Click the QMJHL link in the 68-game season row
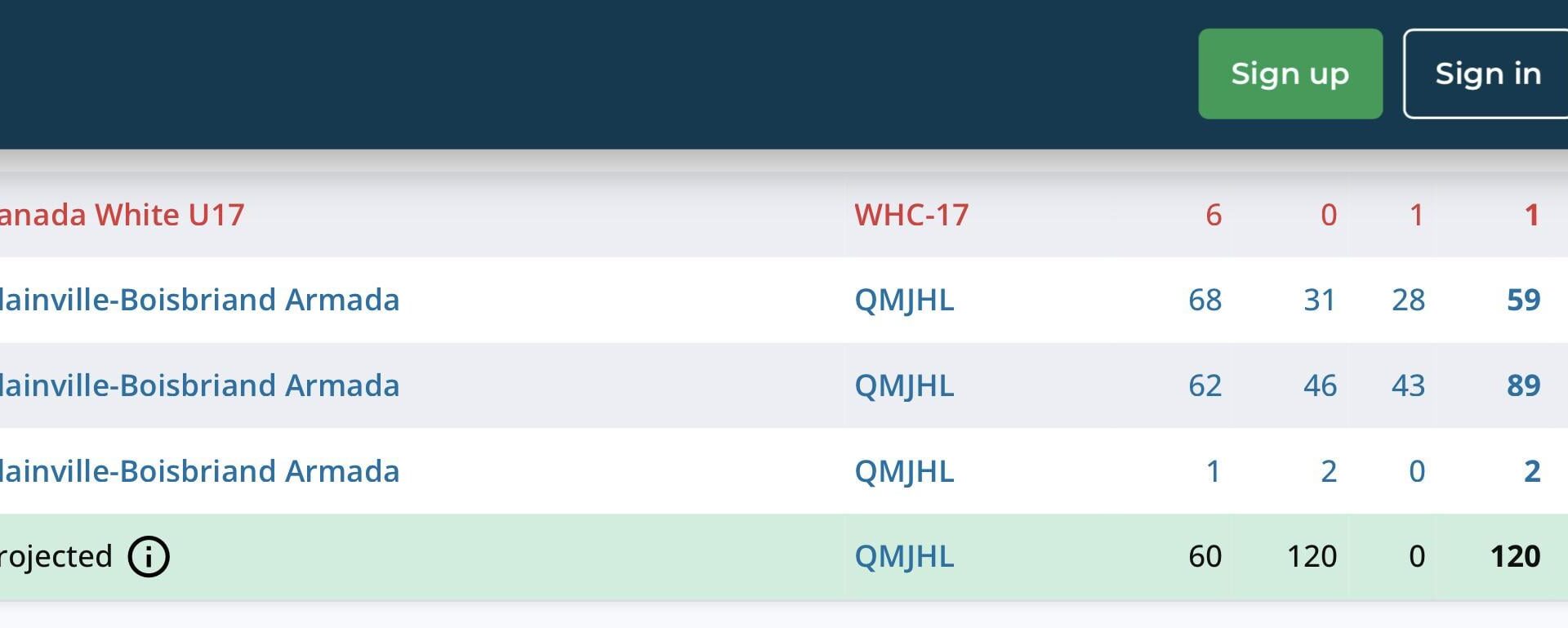The height and width of the screenshot is (628, 1568). click(902, 300)
